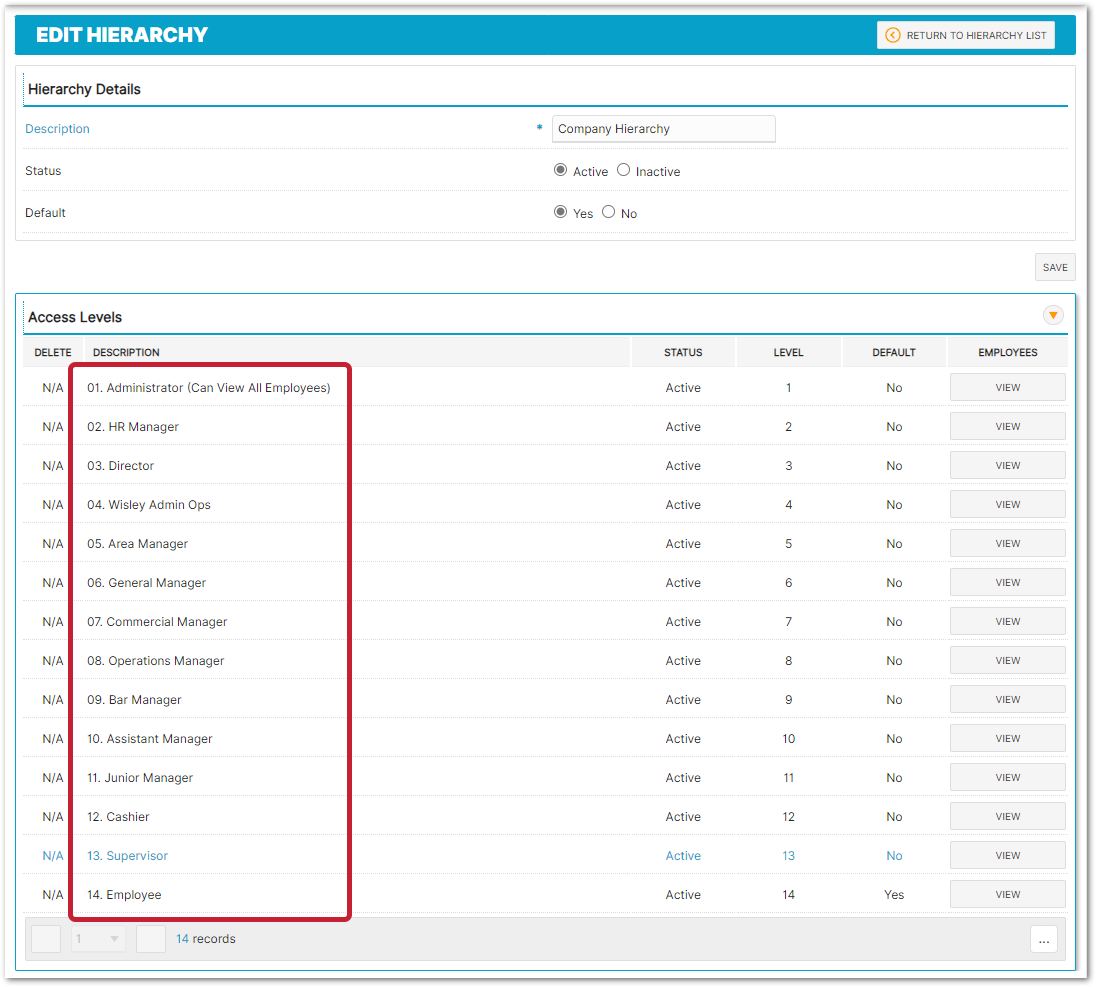The image size is (1096, 987).
Task: Open the page number dropdown in pager
Action: (98, 939)
